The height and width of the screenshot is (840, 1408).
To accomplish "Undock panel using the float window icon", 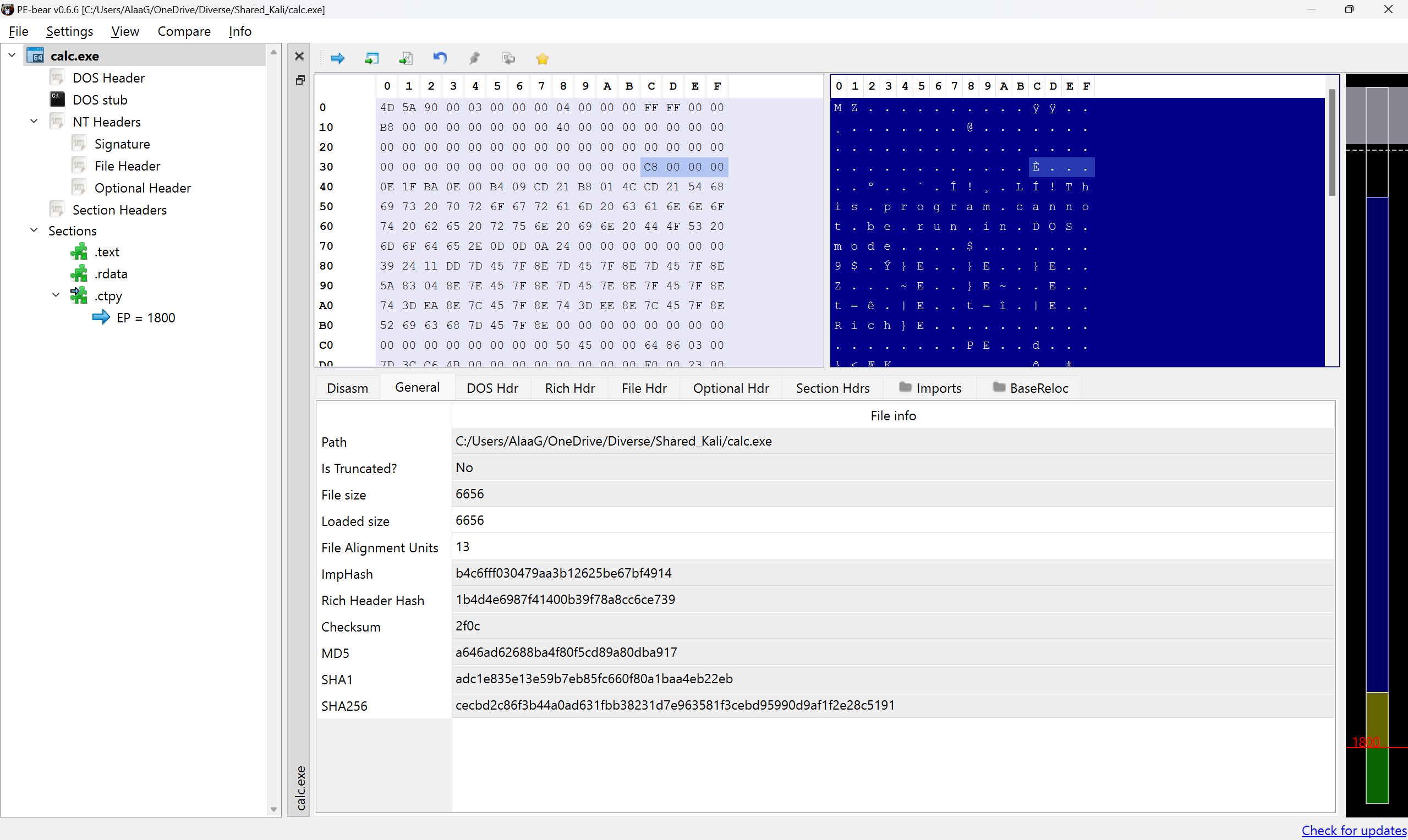I will coord(300,80).
